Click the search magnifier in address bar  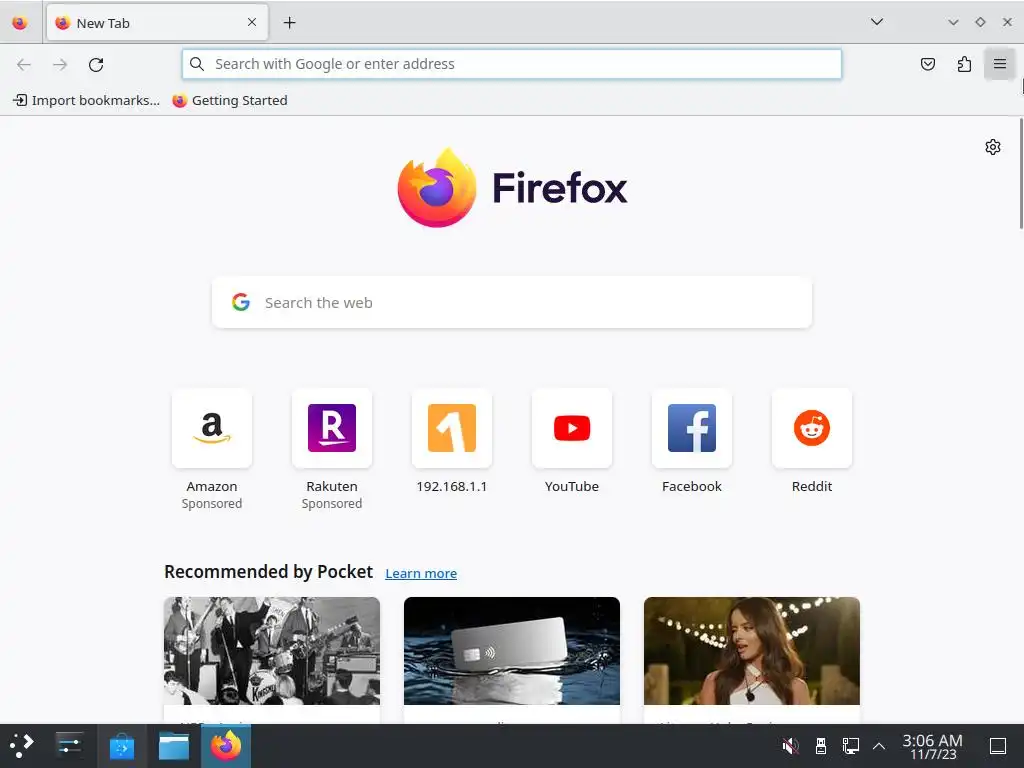[197, 64]
